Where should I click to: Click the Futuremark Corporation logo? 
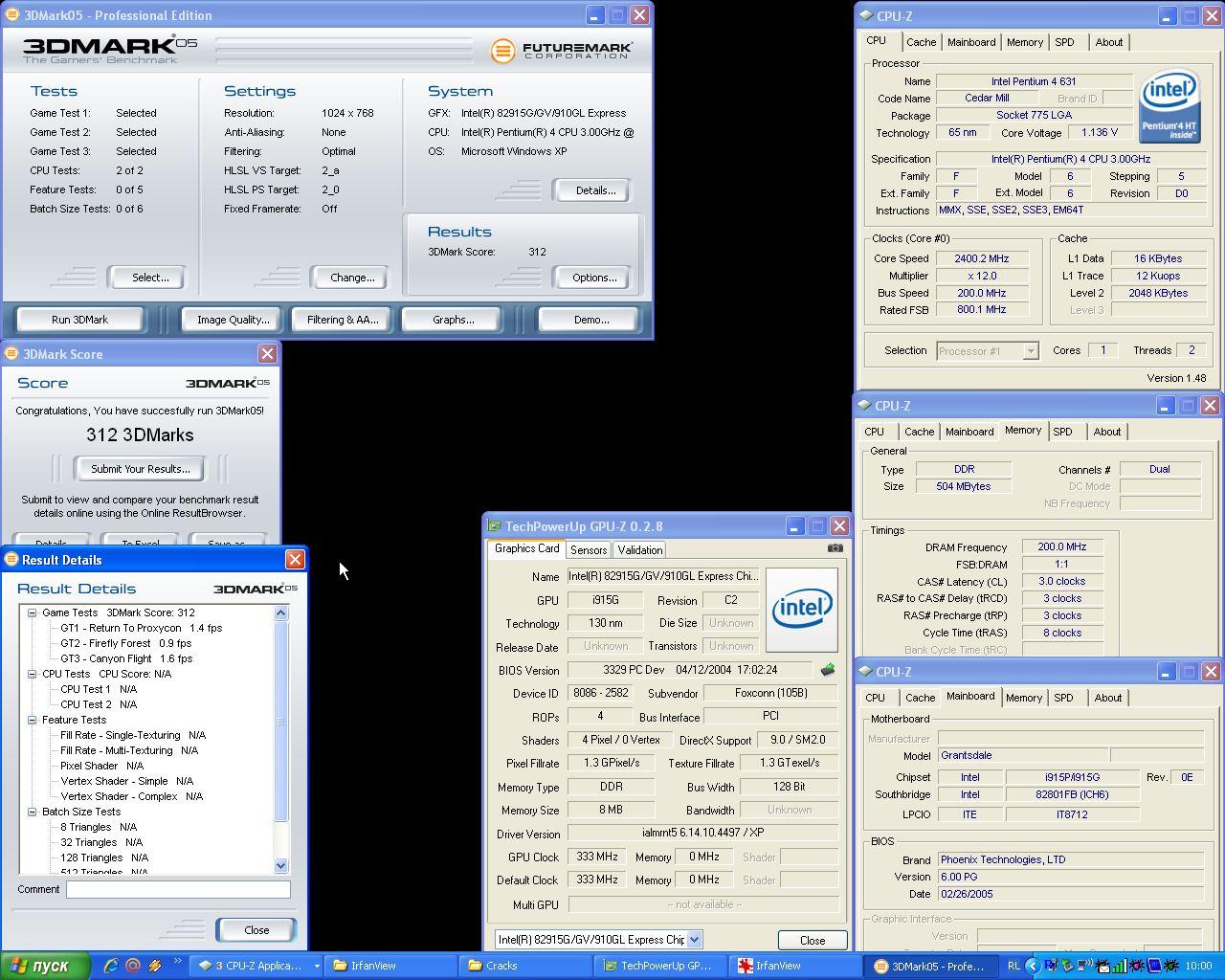562,50
